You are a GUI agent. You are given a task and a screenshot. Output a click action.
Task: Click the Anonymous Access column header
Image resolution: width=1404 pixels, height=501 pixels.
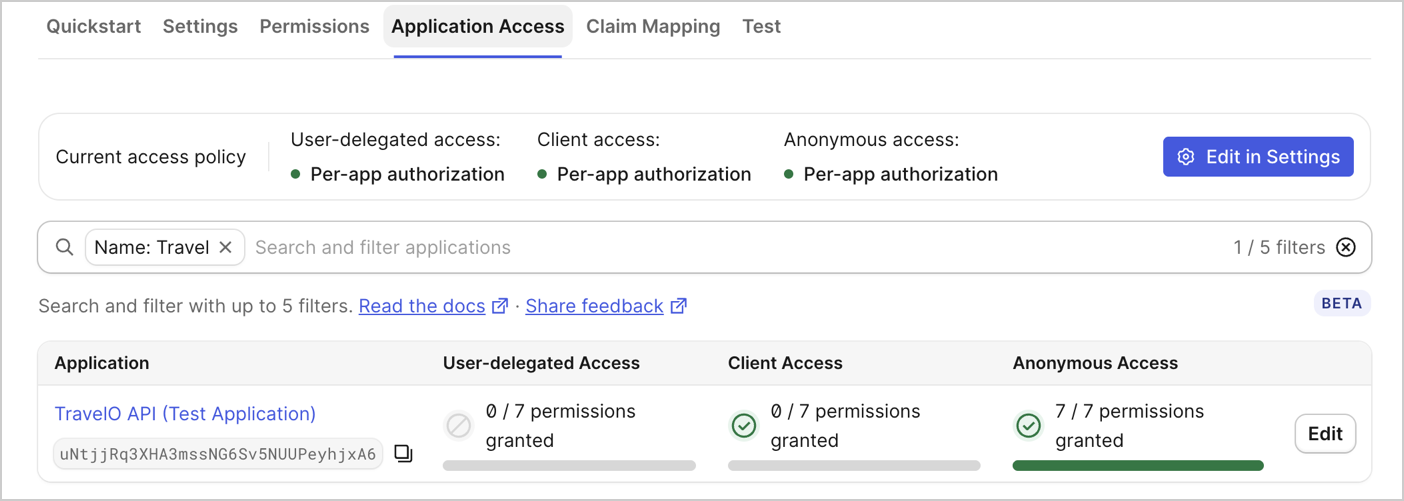click(1095, 363)
